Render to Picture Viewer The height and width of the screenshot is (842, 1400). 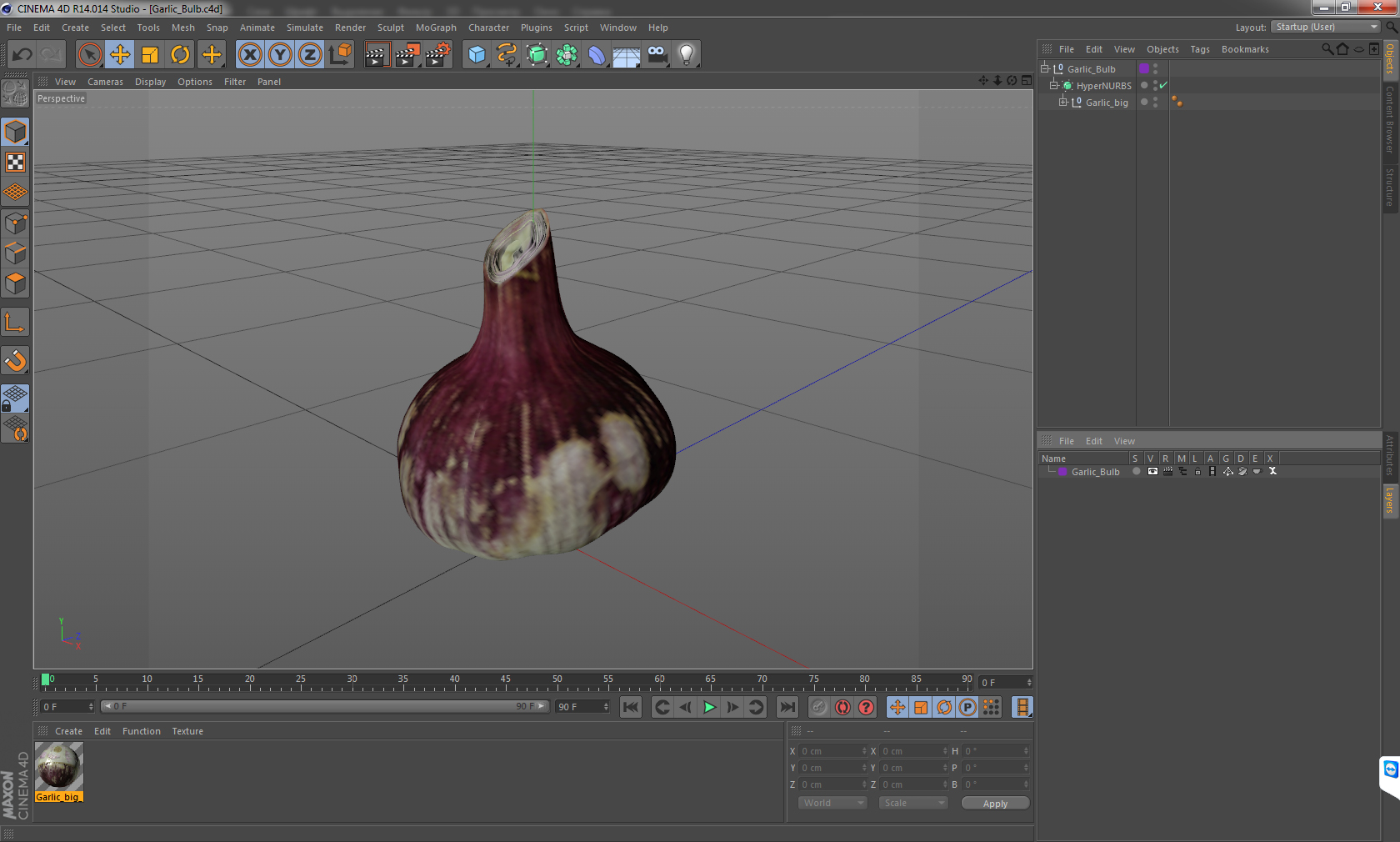(407, 55)
